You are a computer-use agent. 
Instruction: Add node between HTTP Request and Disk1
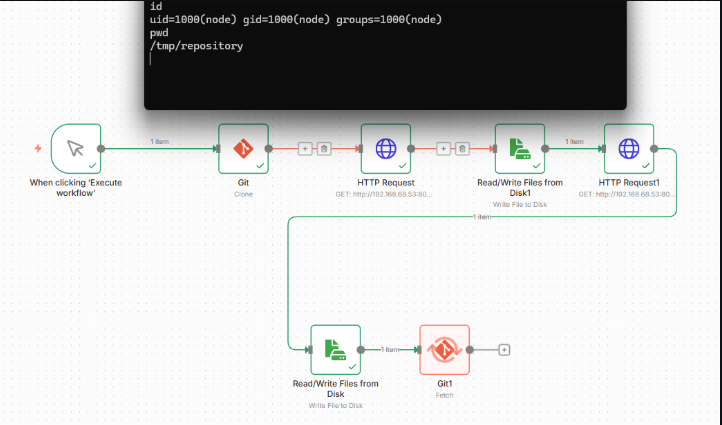click(x=444, y=149)
